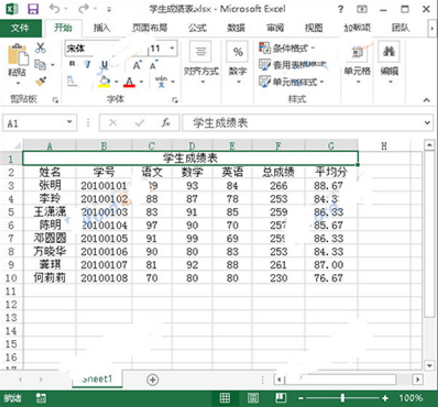Toggle Underline formatting

coord(104,65)
